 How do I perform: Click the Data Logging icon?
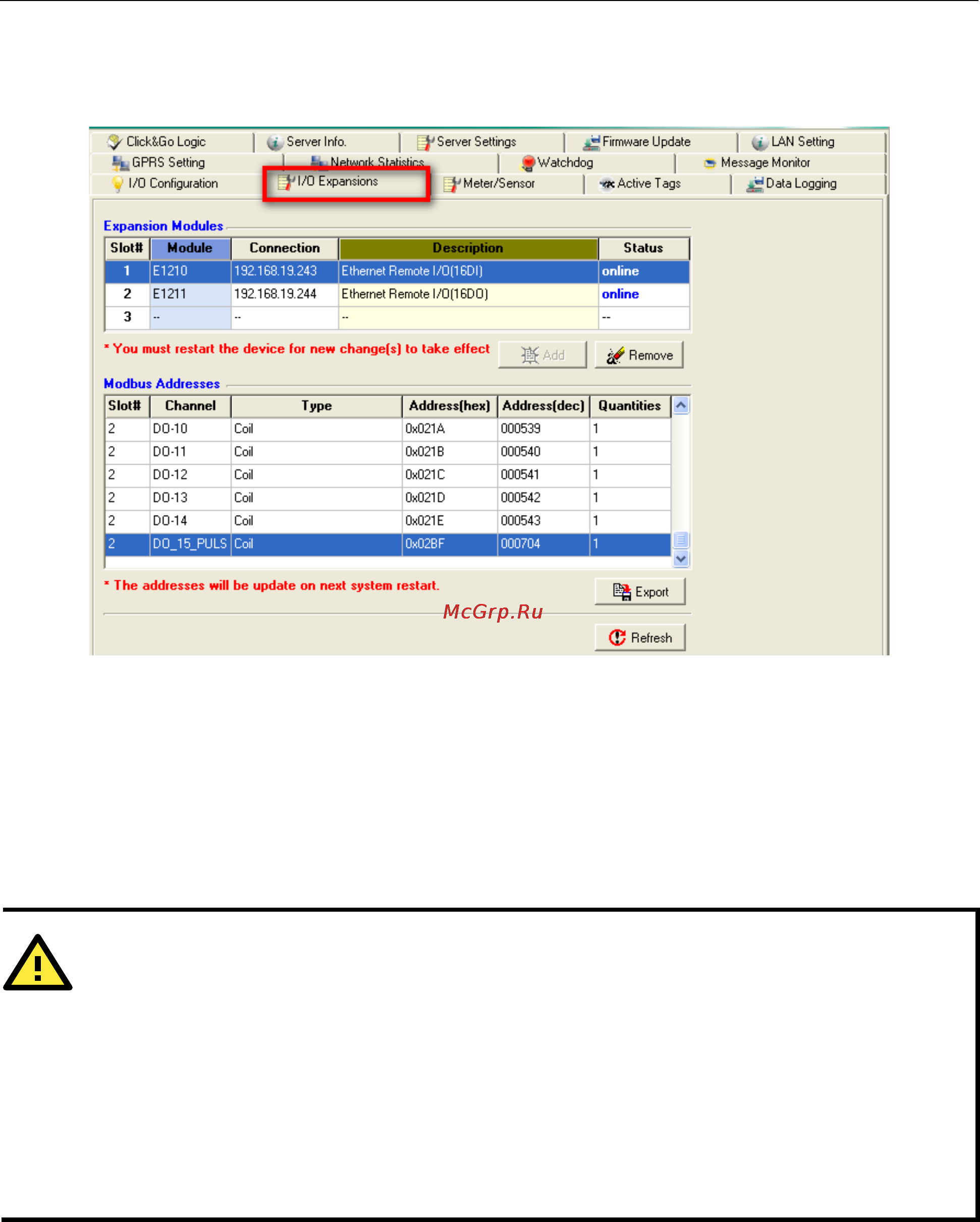click(755, 185)
